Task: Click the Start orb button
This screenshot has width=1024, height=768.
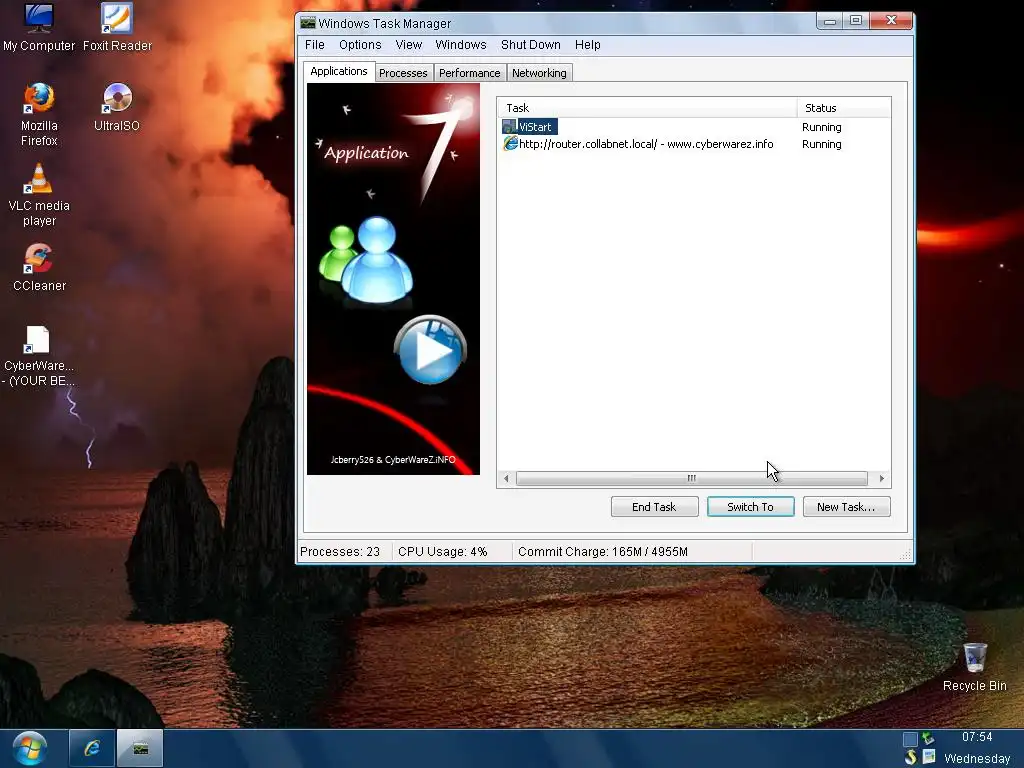Action: (x=30, y=748)
